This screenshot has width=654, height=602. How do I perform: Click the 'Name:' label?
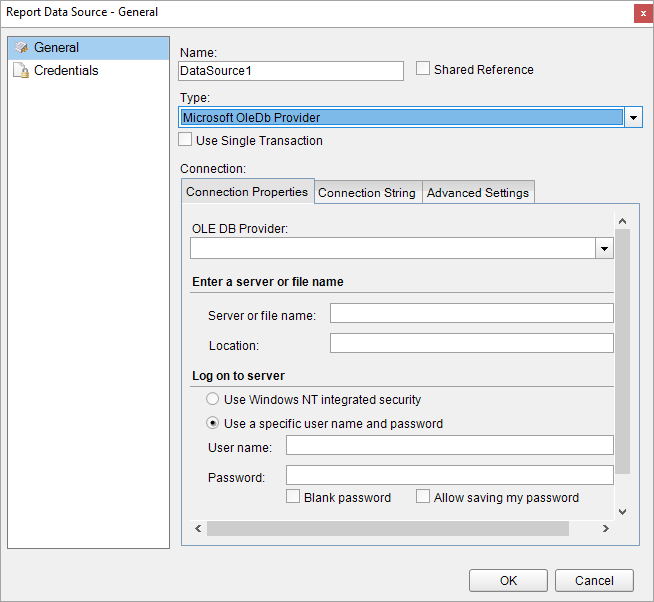pos(199,53)
